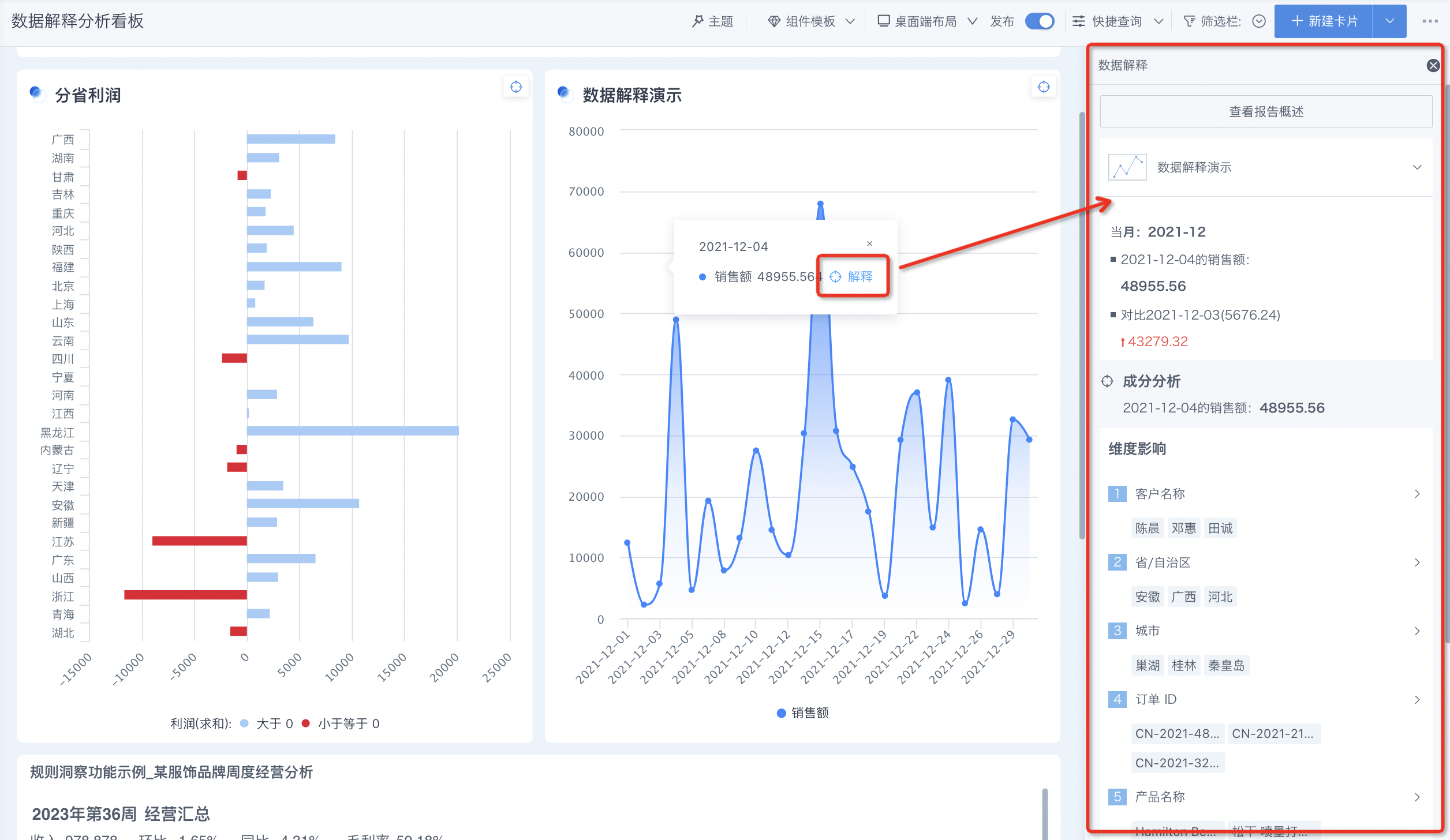The width and height of the screenshot is (1450, 840).
Task: Expand the 数据解释演示 chart selector
Action: click(1417, 167)
